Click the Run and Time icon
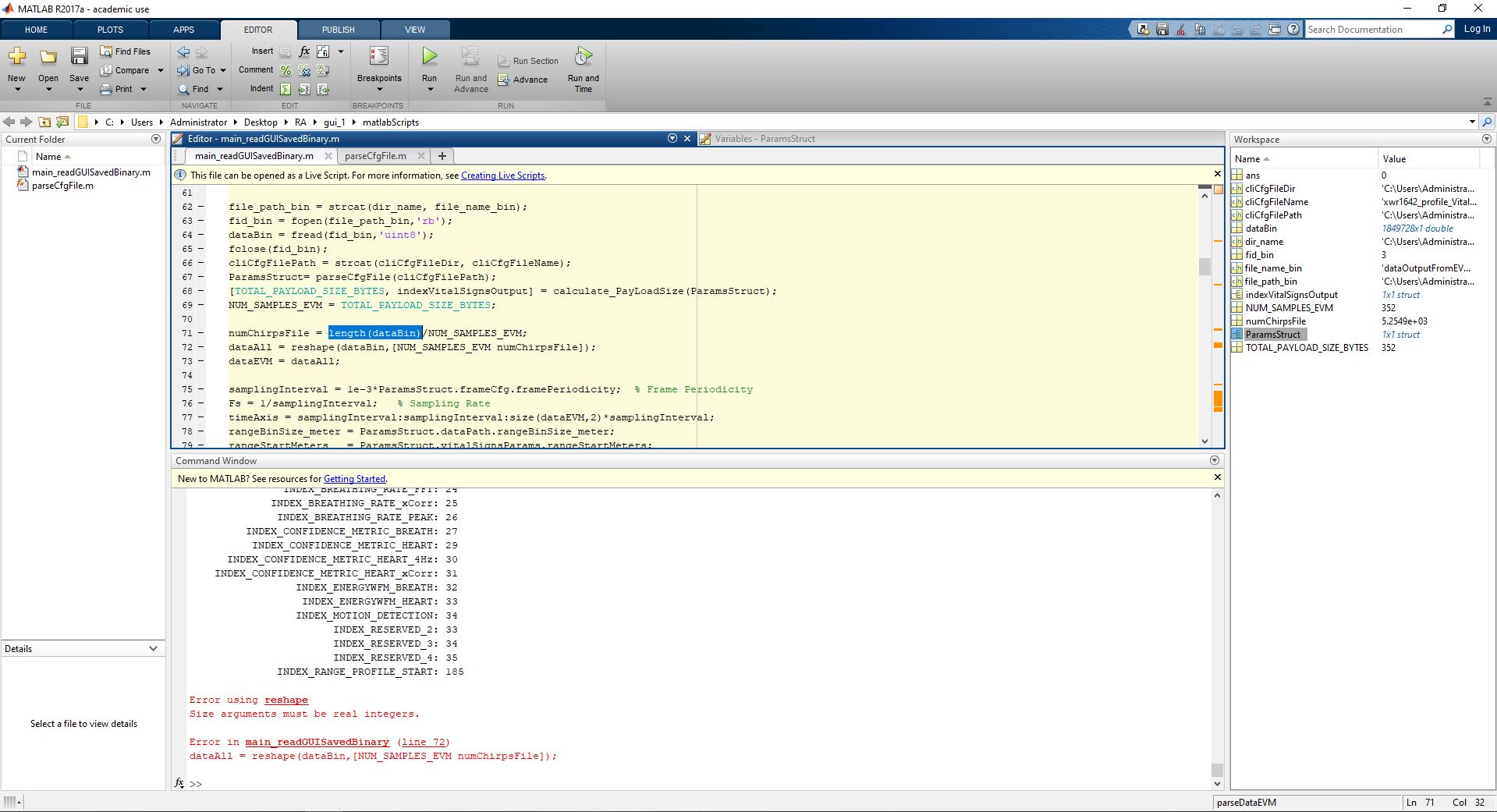 583,57
